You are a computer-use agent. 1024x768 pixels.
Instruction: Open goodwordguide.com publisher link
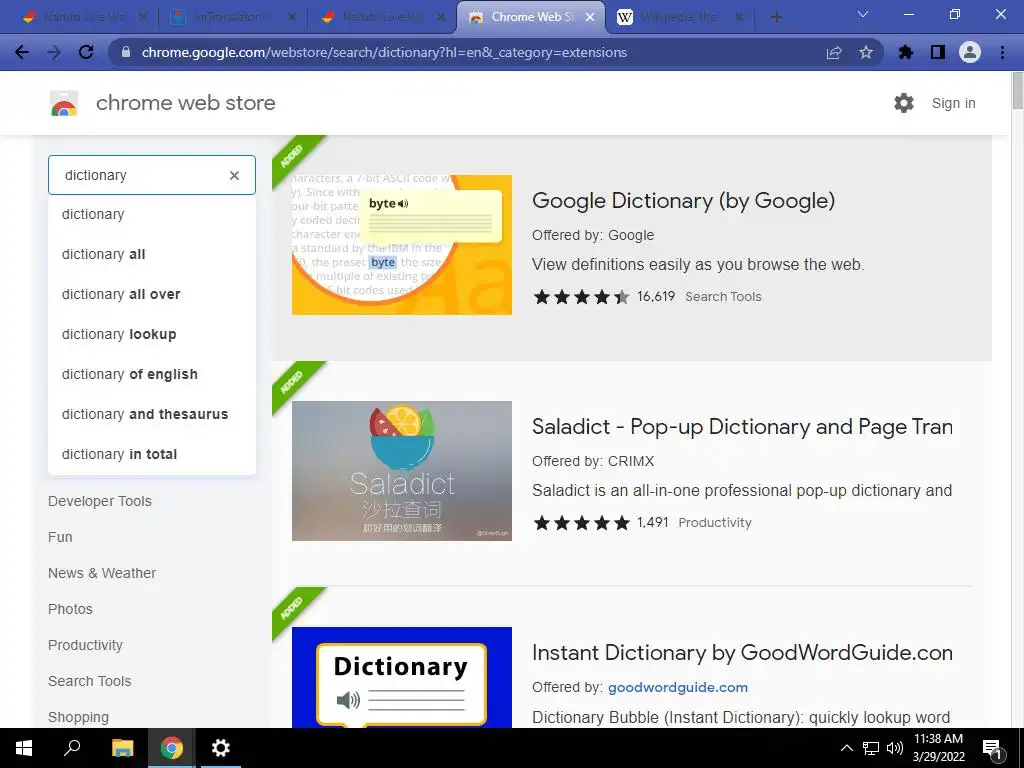pos(678,687)
